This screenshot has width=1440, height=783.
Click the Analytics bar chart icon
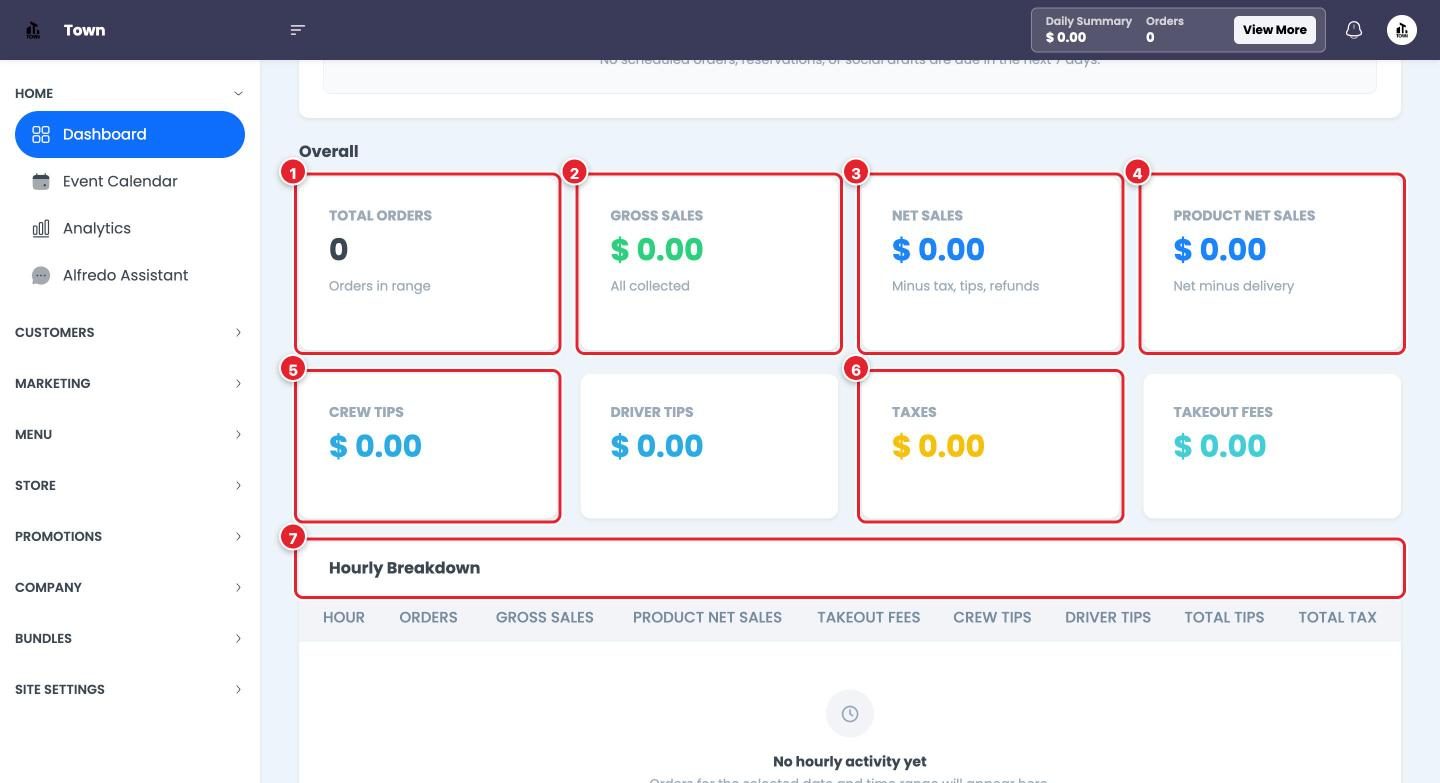[41, 228]
